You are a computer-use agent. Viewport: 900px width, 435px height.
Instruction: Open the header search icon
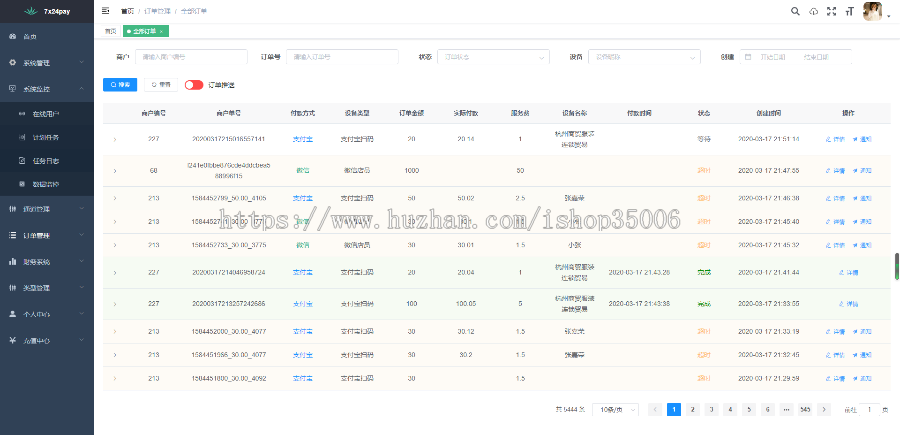[795, 11]
